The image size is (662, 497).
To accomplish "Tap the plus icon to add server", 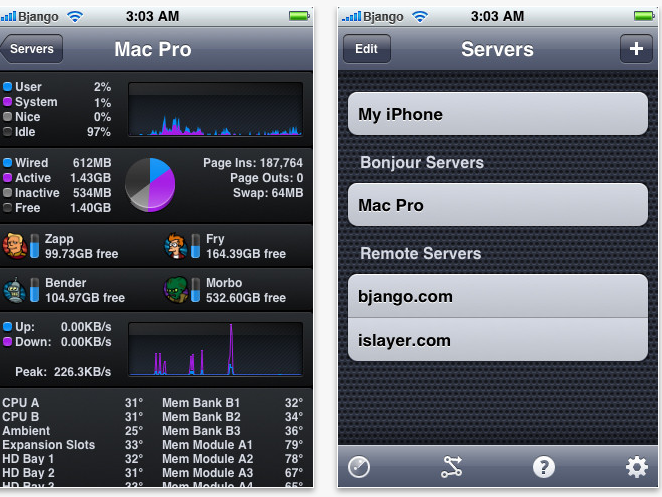I will click(x=636, y=49).
